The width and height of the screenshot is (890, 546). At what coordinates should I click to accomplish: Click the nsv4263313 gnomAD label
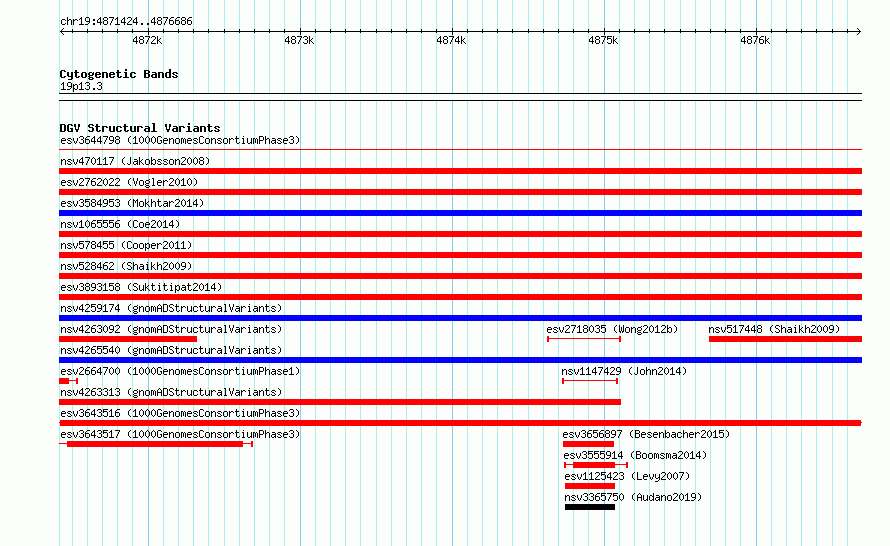click(171, 392)
